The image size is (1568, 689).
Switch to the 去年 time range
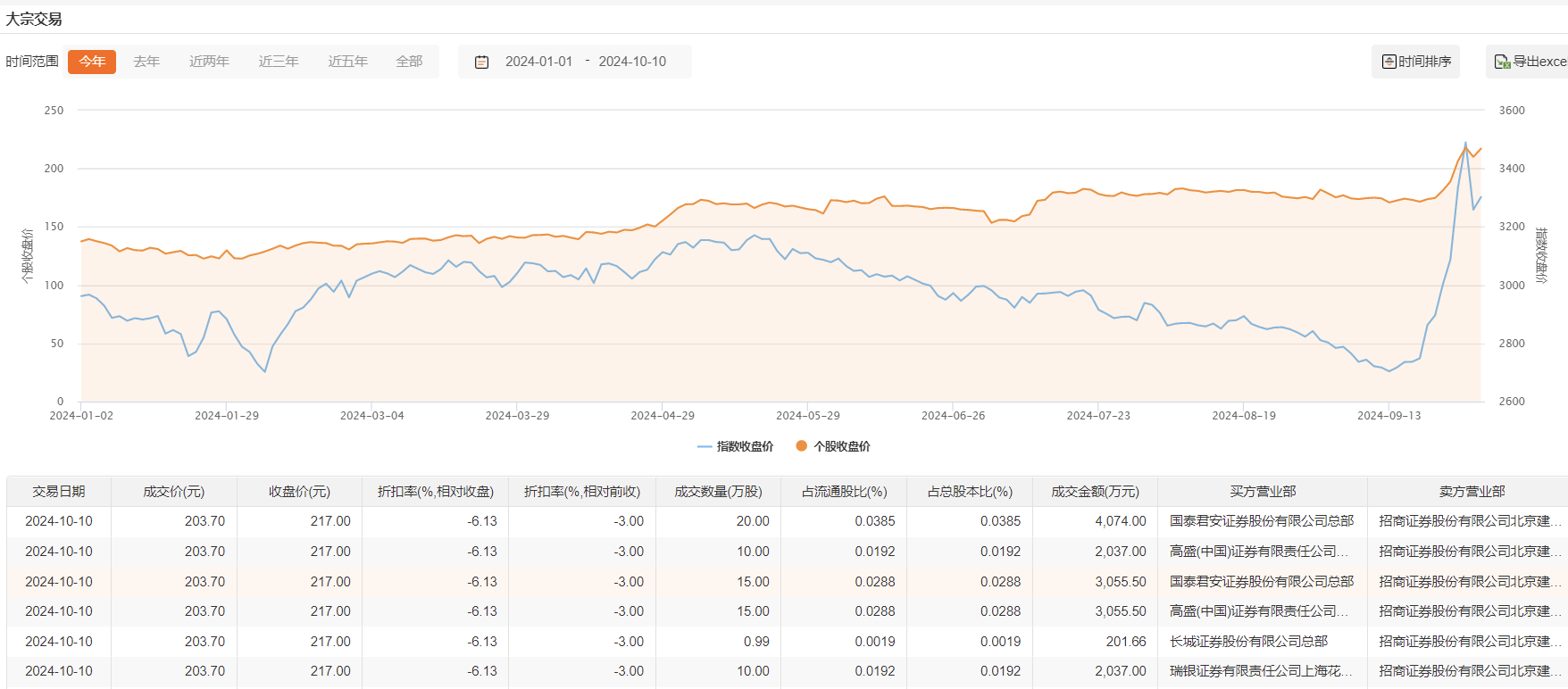(x=146, y=62)
